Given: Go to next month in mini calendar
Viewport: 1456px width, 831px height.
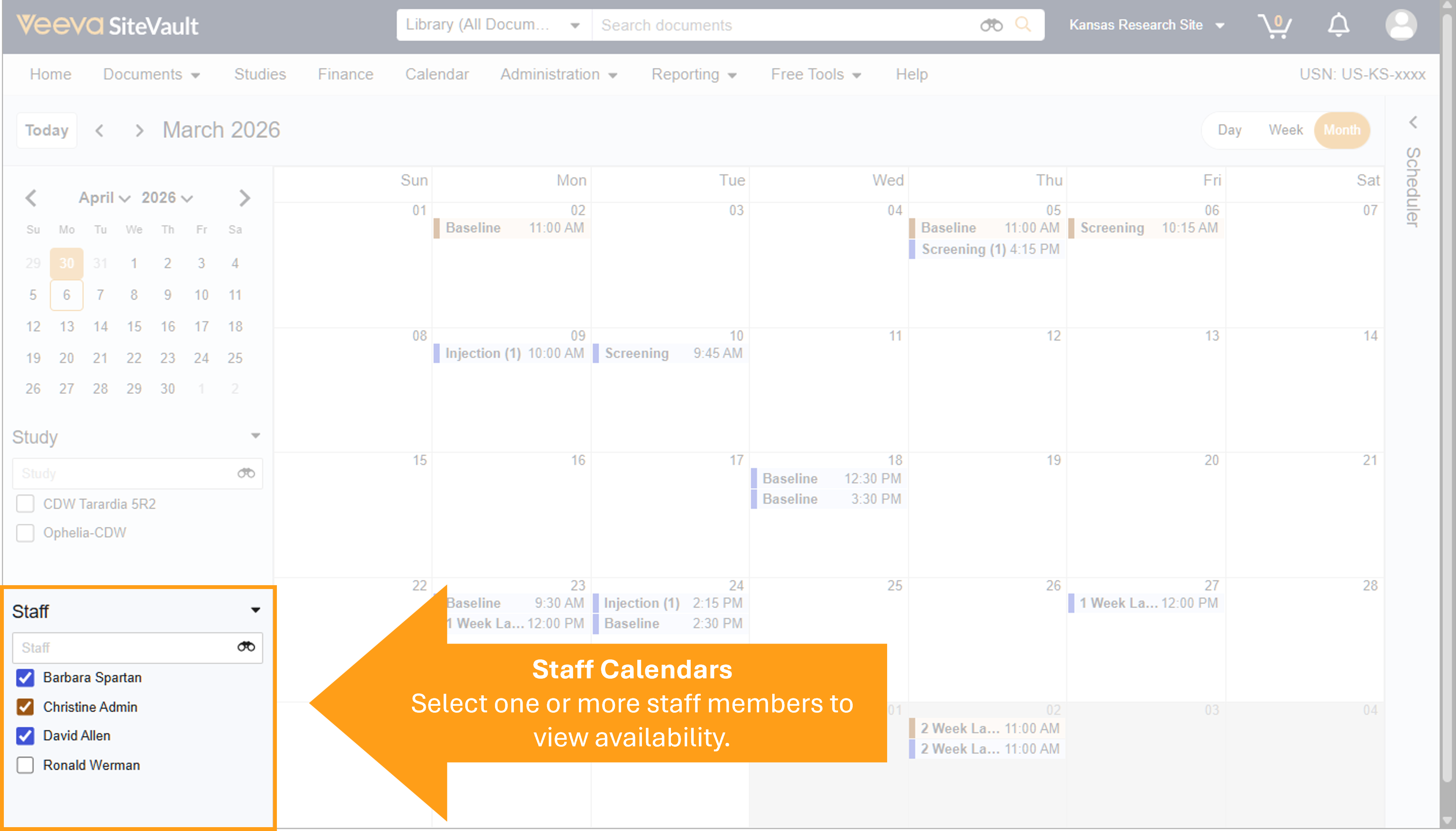Looking at the screenshot, I should [244, 198].
